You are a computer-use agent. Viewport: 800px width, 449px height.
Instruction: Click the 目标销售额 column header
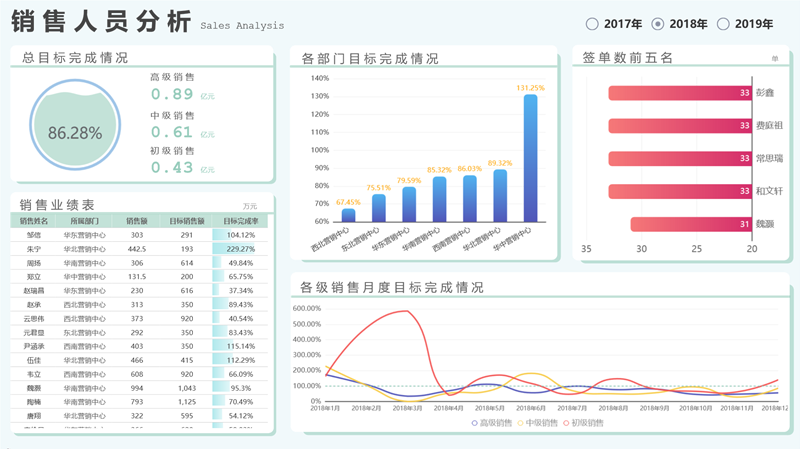[x=187, y=221]
